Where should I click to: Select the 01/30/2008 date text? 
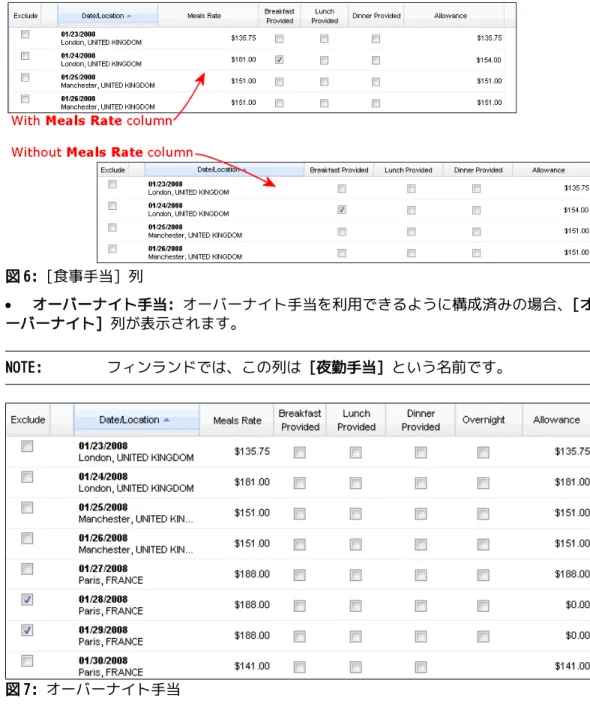[103, 661]
